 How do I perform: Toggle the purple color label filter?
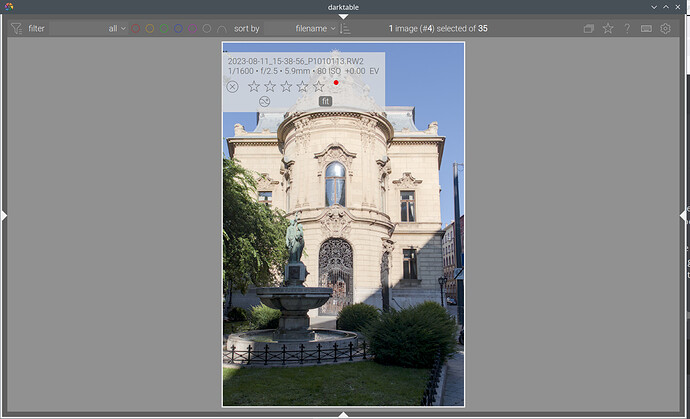[192, 29]
